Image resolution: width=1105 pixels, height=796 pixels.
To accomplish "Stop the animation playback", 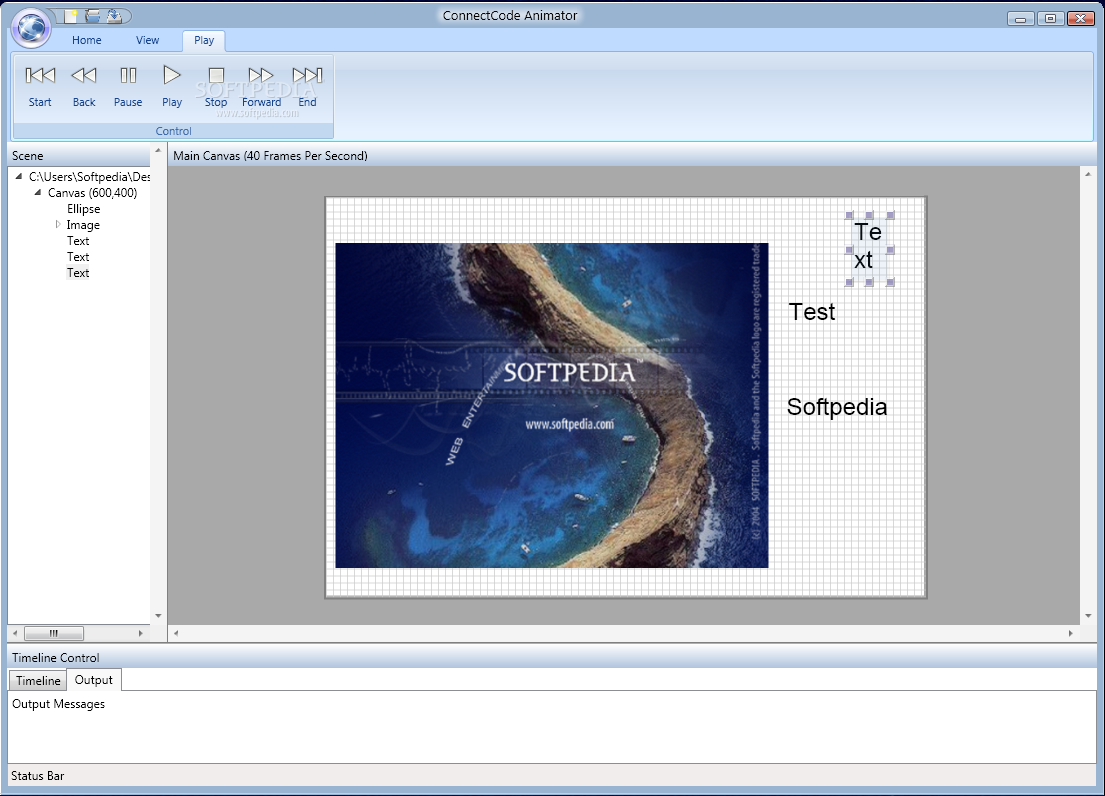I will (216, 87).
